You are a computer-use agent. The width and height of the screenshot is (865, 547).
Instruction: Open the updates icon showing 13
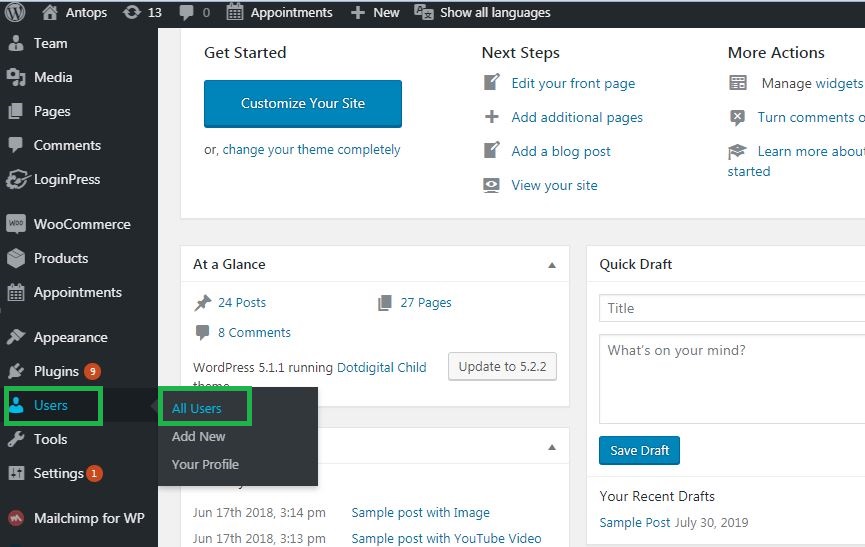(x=142, y=13)
